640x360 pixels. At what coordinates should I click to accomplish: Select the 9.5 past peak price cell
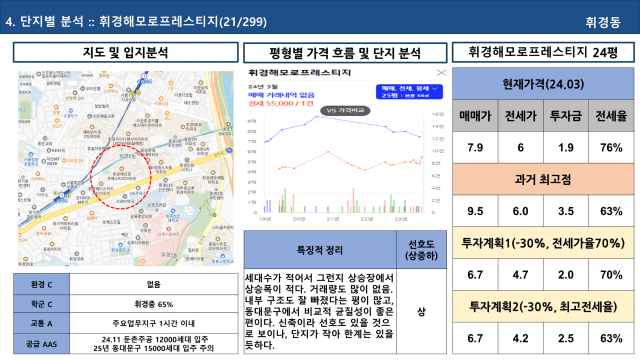click(475, 211)
